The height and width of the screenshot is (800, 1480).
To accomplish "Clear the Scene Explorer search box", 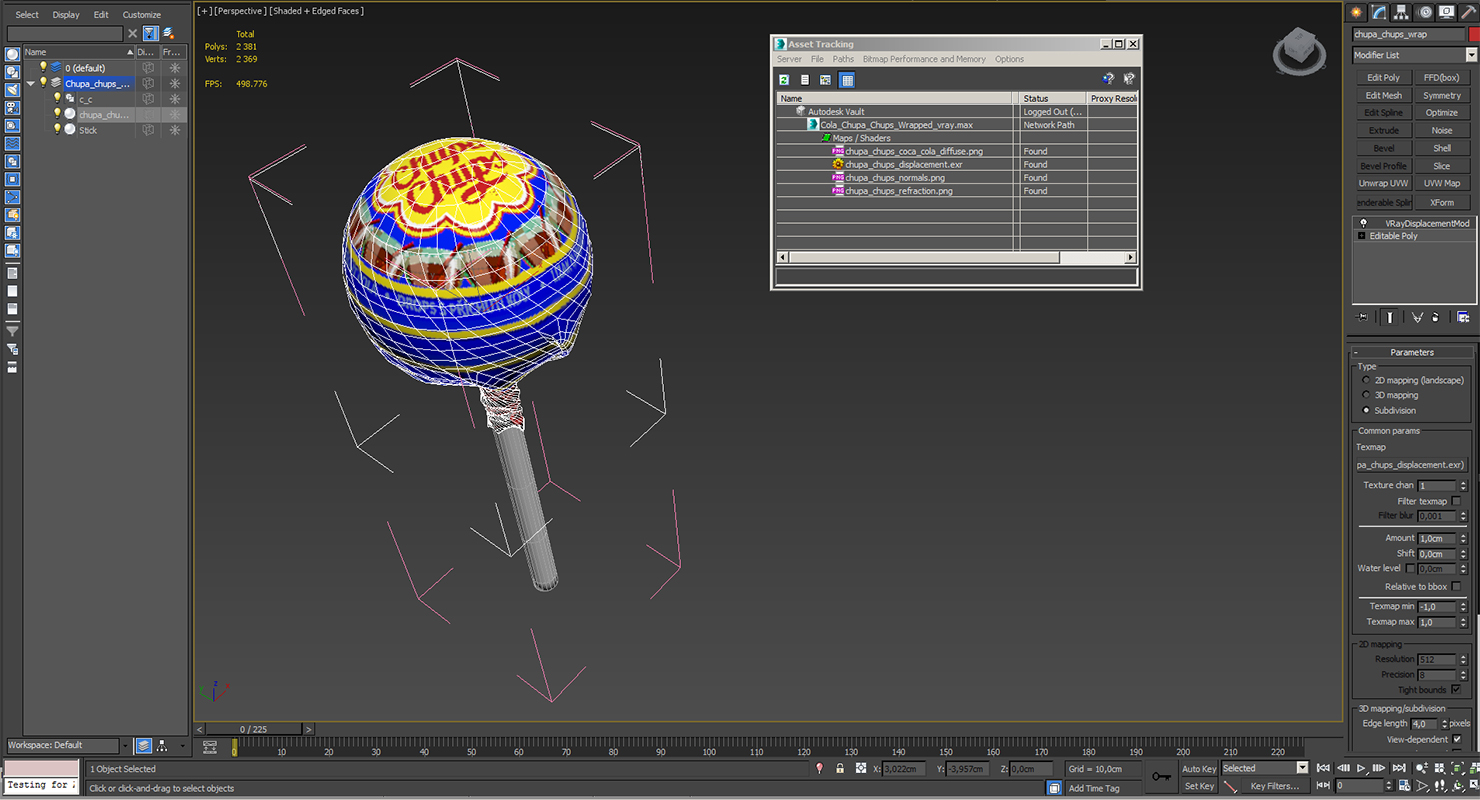I will pos(132,33).
